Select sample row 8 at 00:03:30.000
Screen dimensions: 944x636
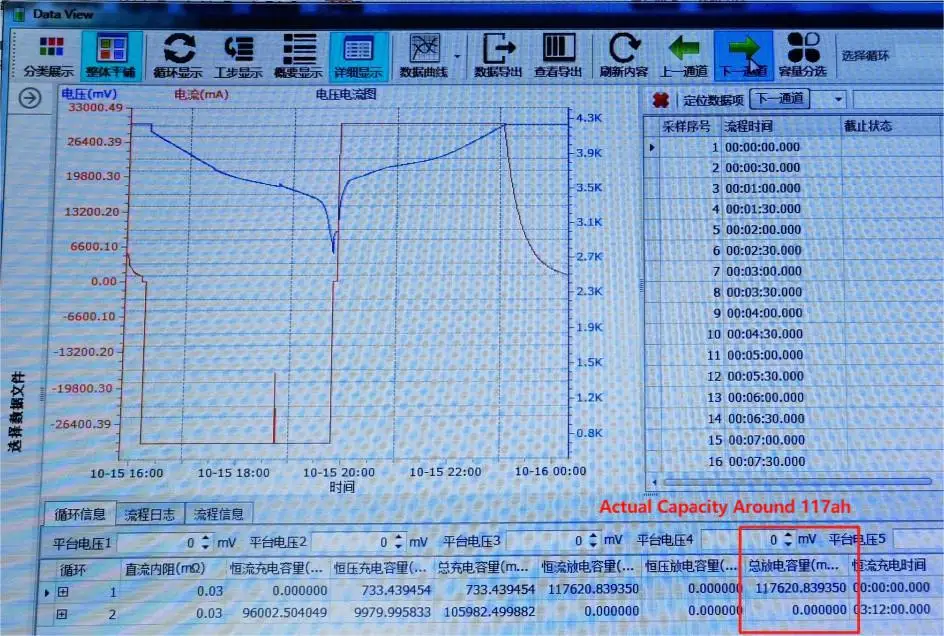[x=794, y=293]
